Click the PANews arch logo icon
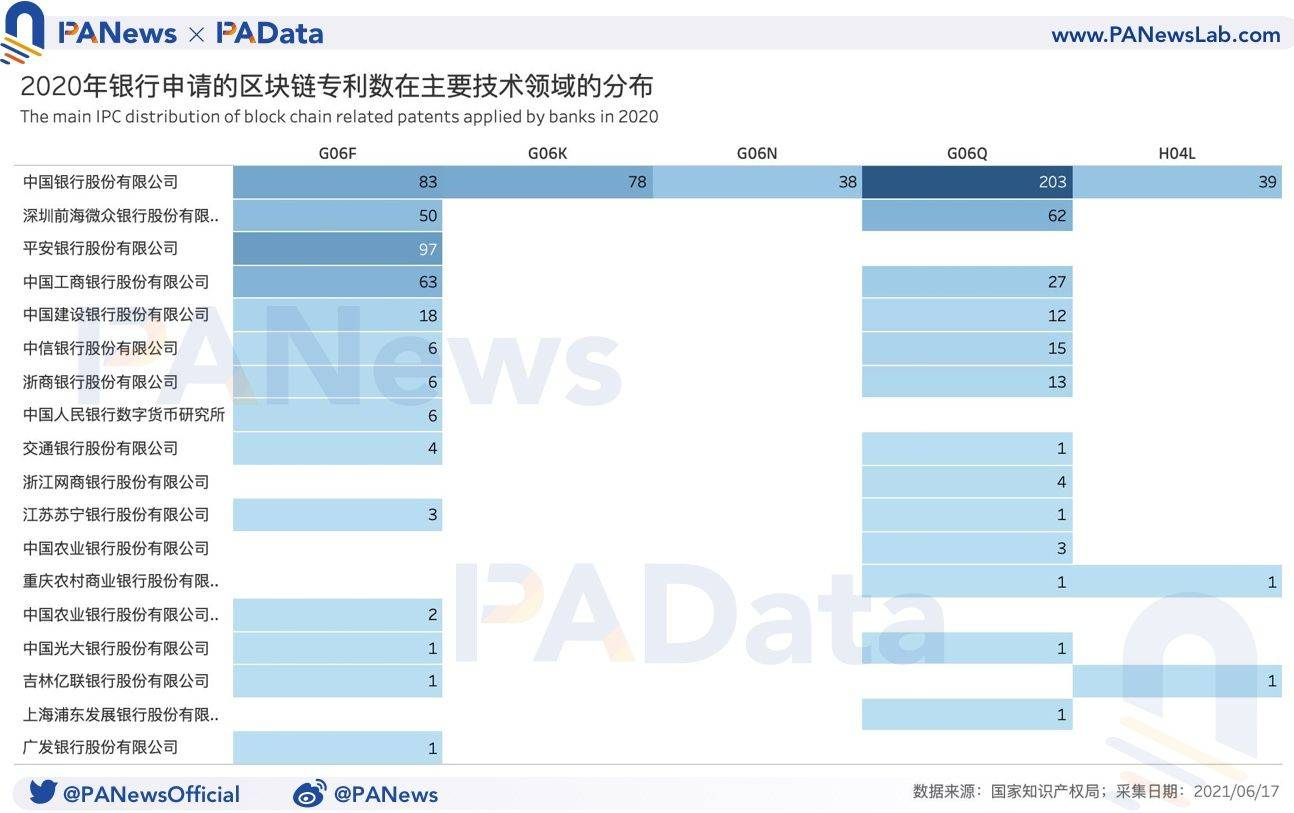The width and height of the screenshot is (1294, 813). click(23, 32)
